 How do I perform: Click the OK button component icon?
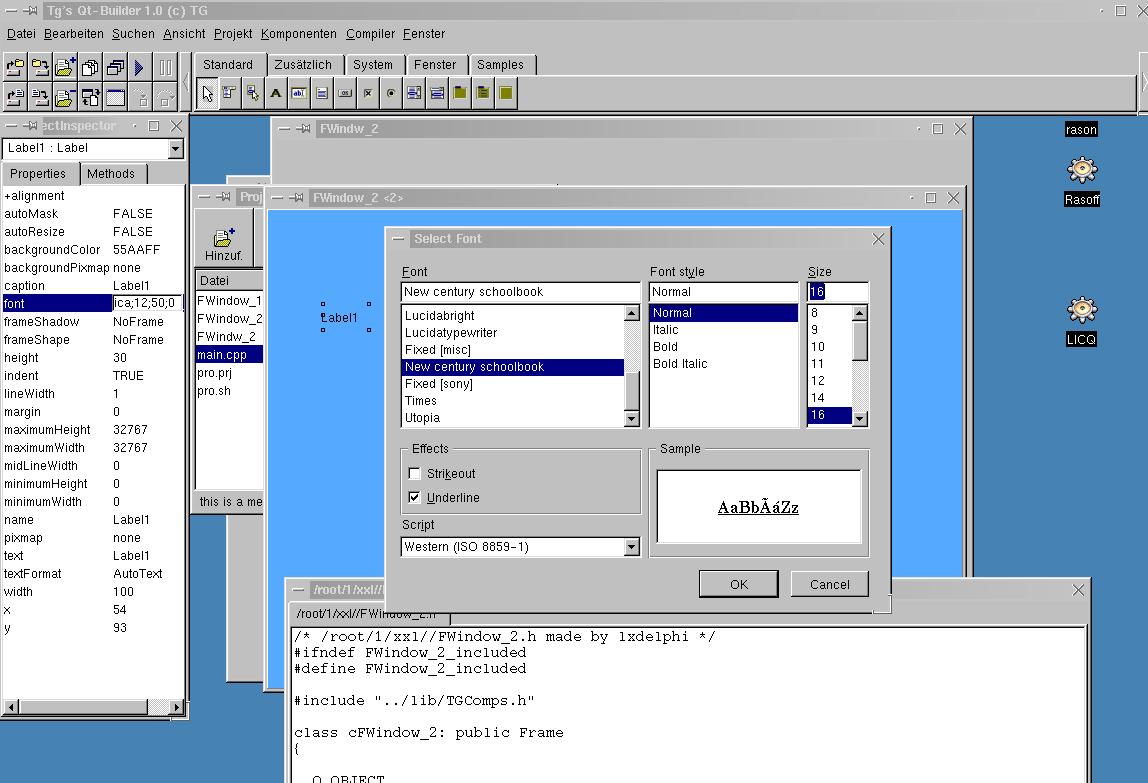tap(345, 94)
